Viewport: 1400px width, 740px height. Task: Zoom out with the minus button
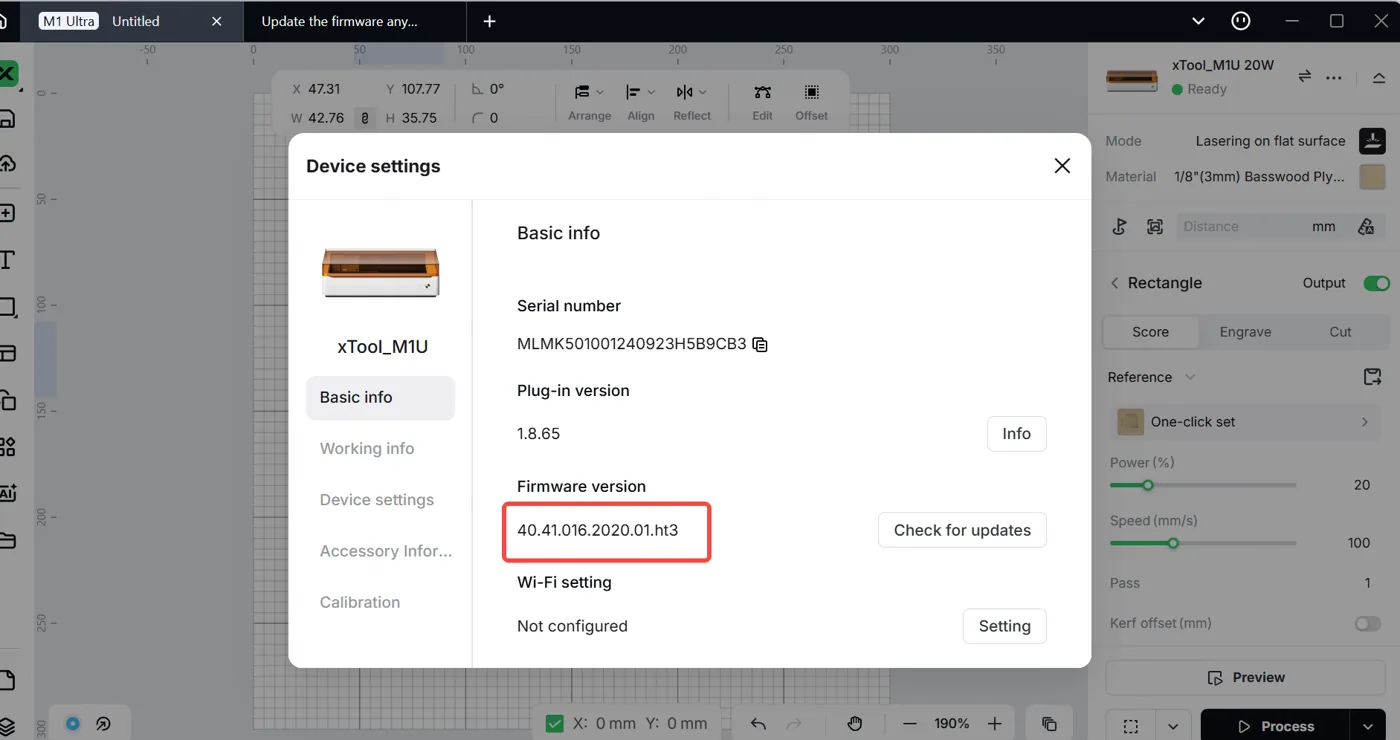(909, 724)
